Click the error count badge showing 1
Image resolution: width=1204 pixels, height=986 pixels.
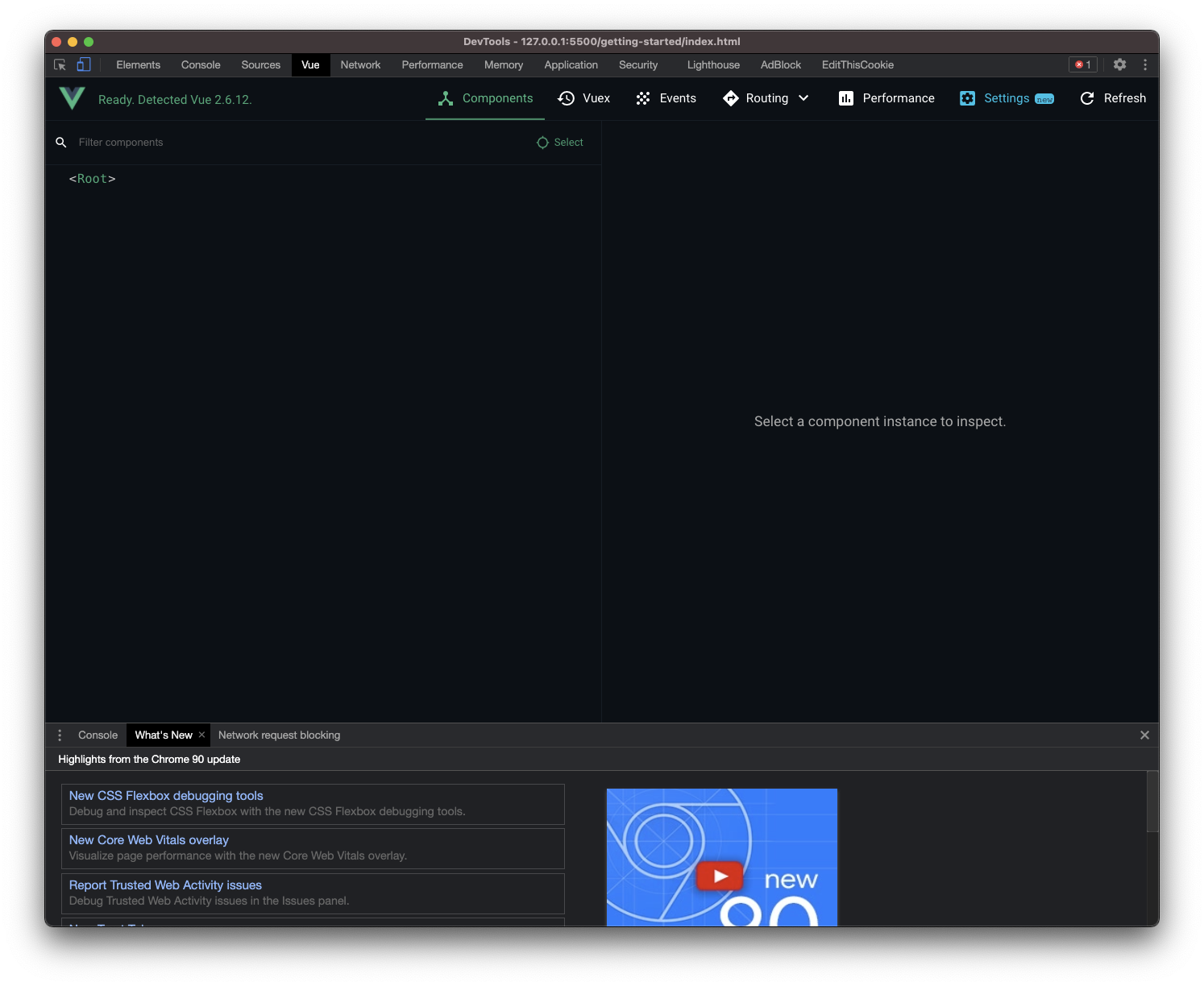pos(1083,64)
